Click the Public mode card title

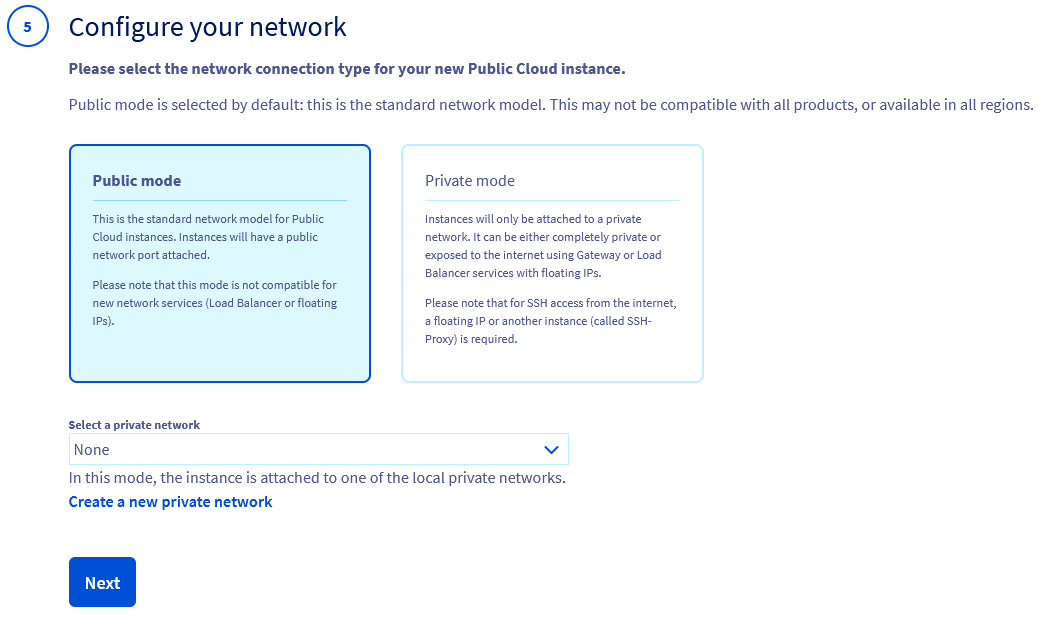[x=136, y=181]
